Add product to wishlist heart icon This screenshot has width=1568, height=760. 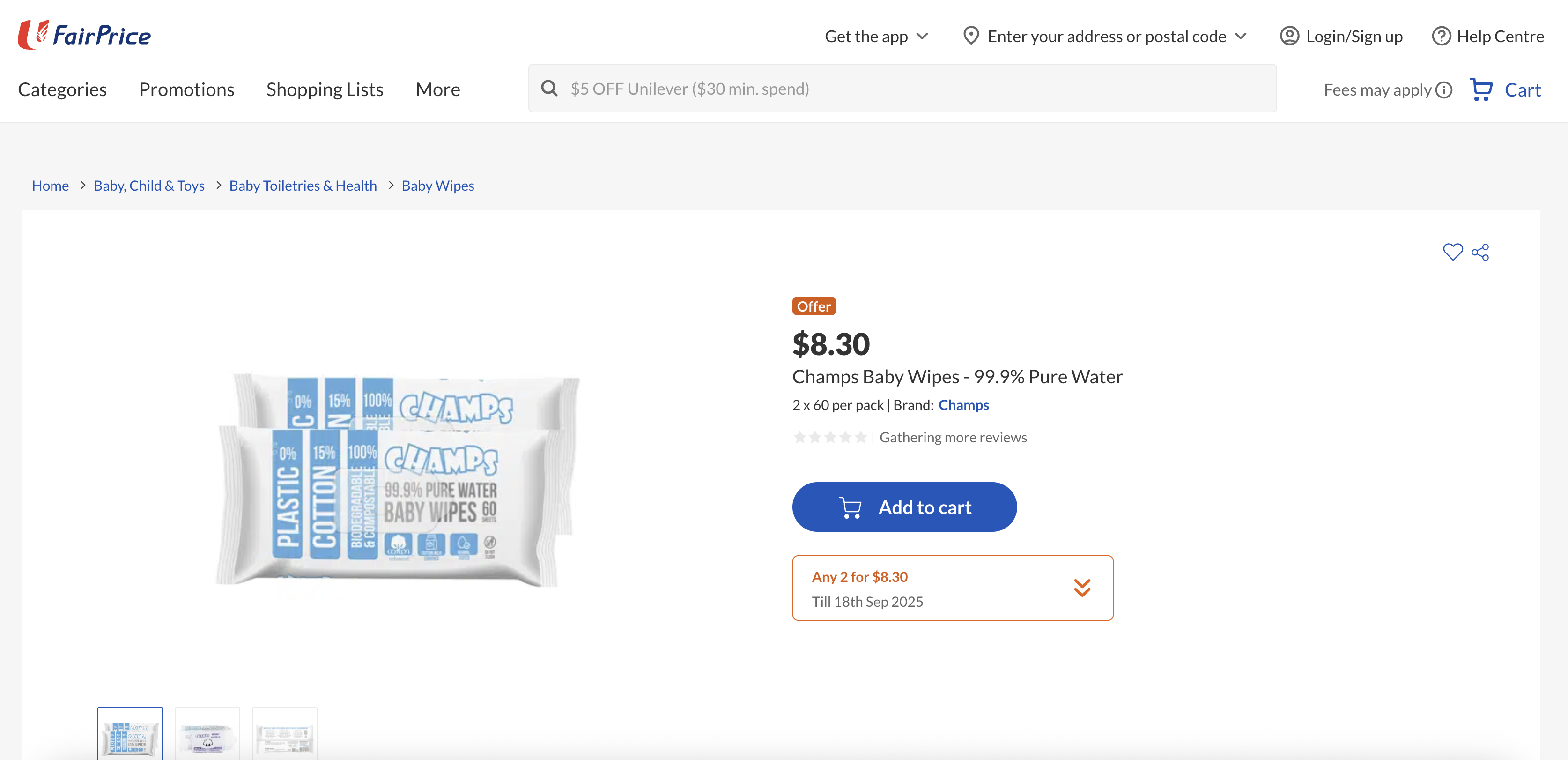[1452, 252]
